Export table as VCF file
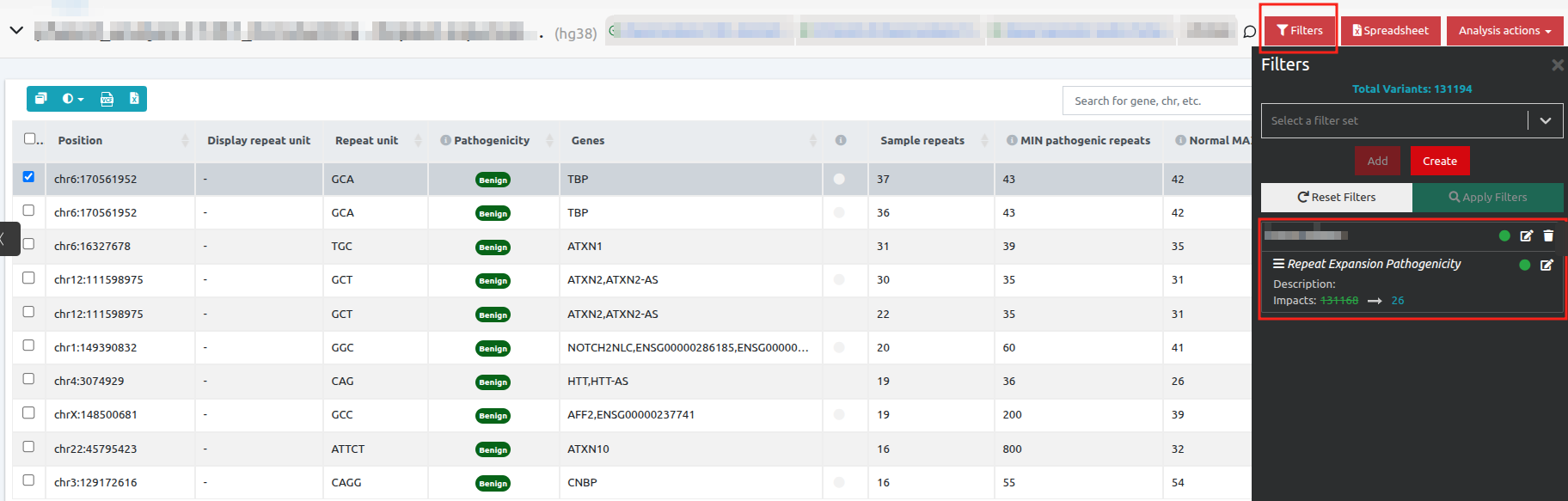Image resolution: width=1568 pixels, height=501 pixels. coord(107,99)
